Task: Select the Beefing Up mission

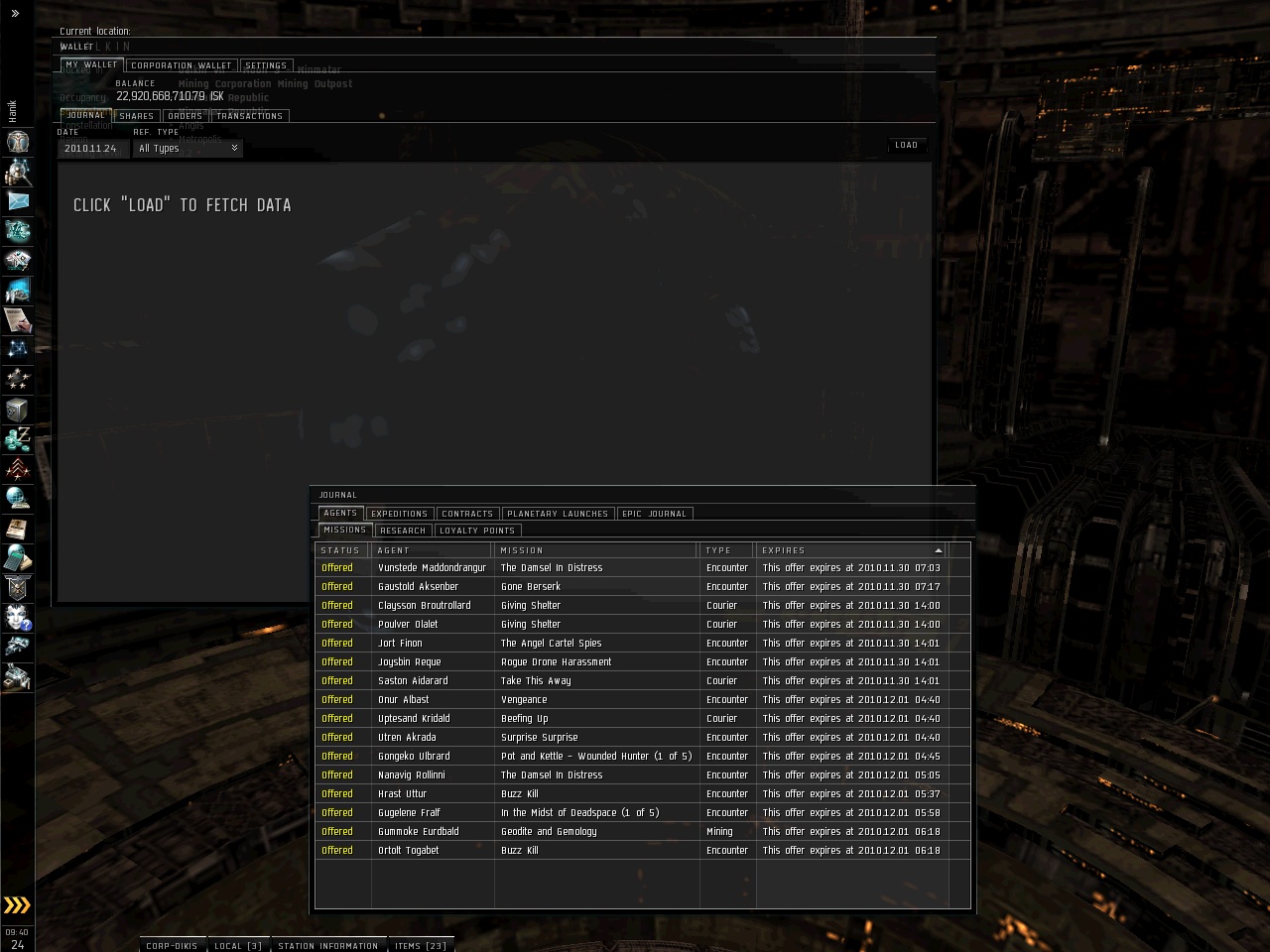Action: 643,719
